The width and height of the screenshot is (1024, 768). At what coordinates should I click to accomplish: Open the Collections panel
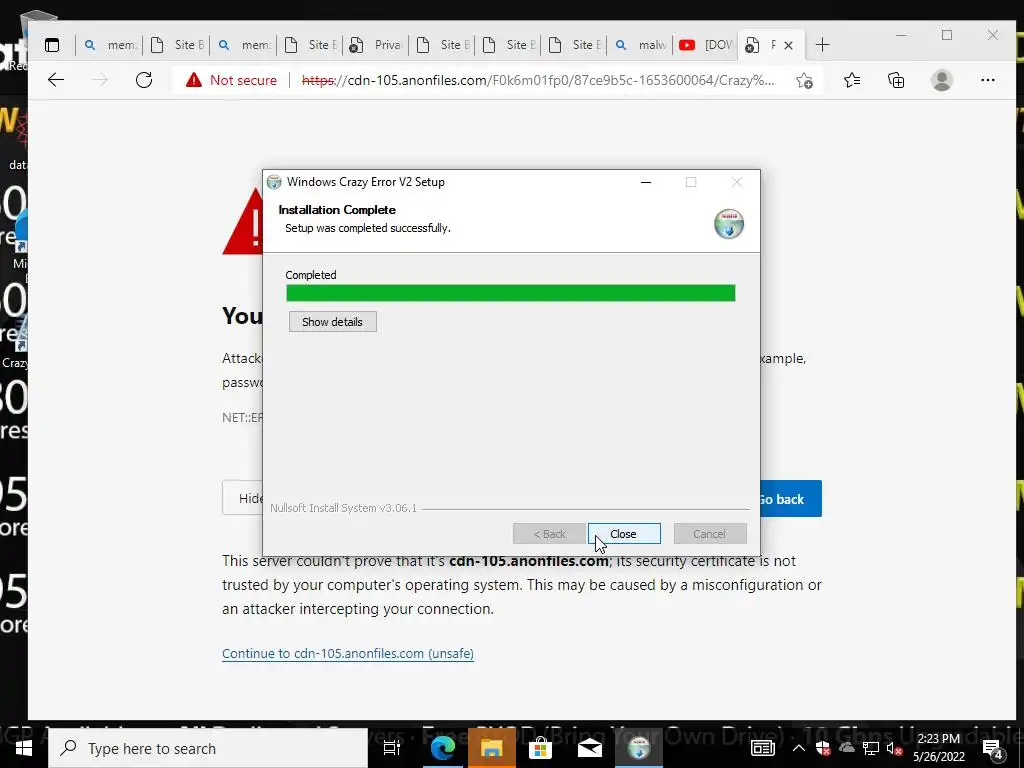[x=896, y=80]
